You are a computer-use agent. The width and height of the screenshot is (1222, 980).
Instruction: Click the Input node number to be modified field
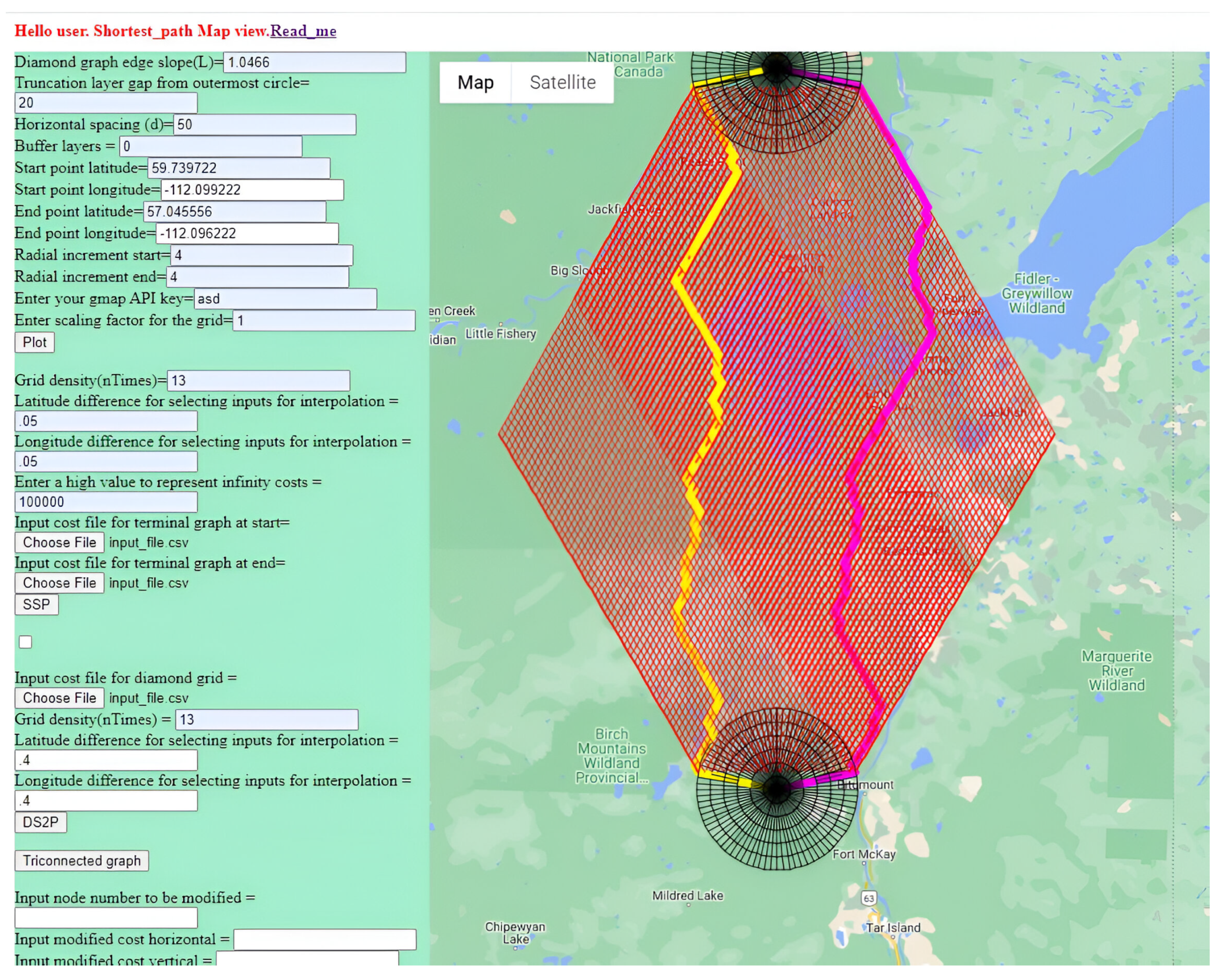tap(106, 918)
